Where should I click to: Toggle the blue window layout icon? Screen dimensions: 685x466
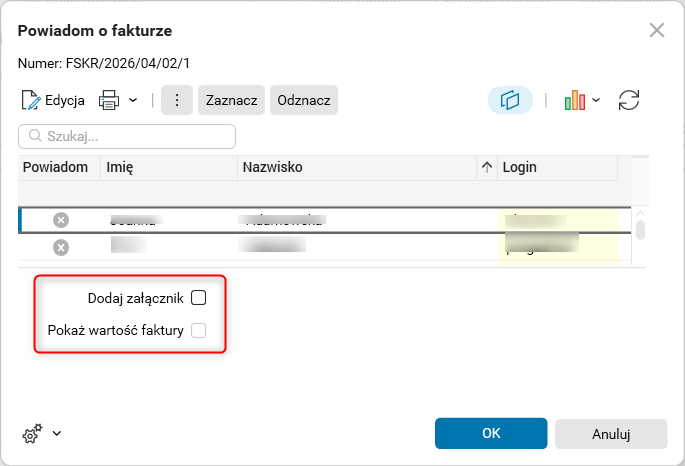510,100
